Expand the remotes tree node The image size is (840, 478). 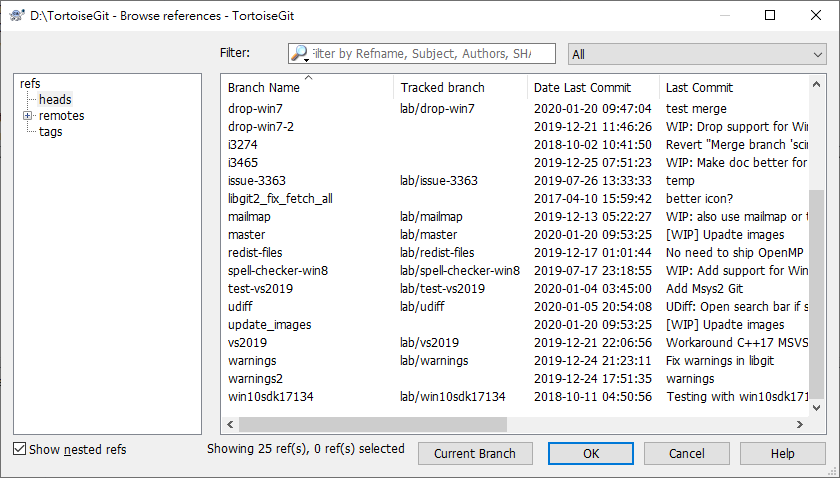(28, 116)
